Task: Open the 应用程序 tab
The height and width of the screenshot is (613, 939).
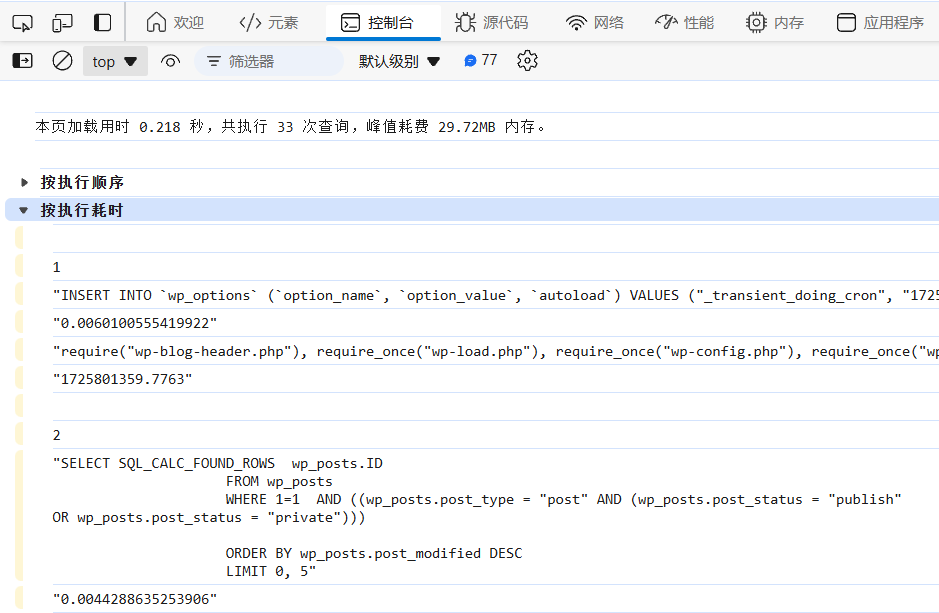Action: [880, 23]
